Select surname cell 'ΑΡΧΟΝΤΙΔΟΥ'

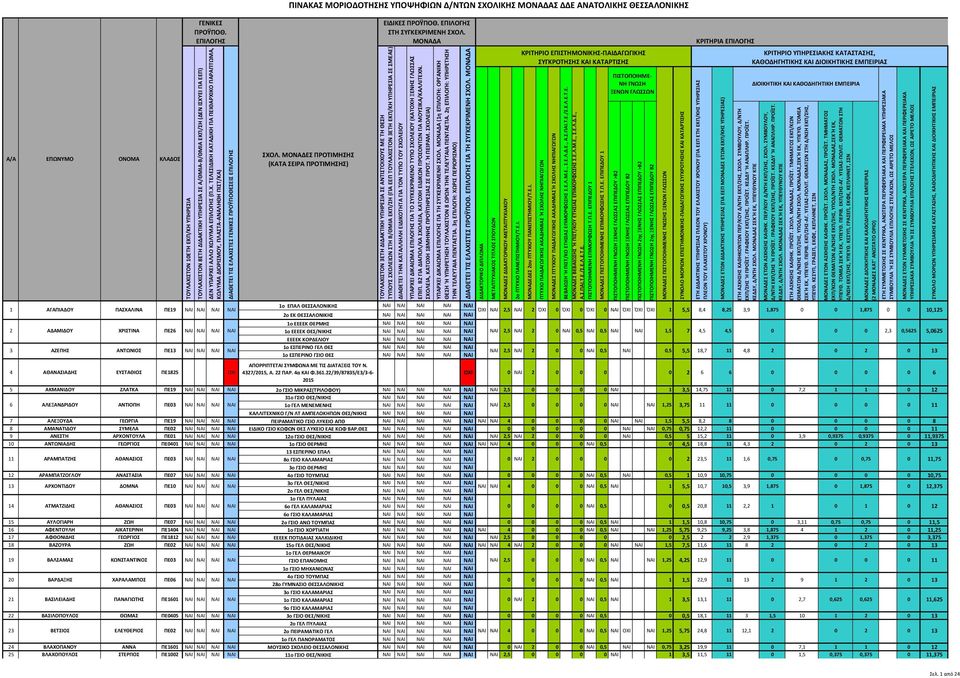[x=59, y=486]
